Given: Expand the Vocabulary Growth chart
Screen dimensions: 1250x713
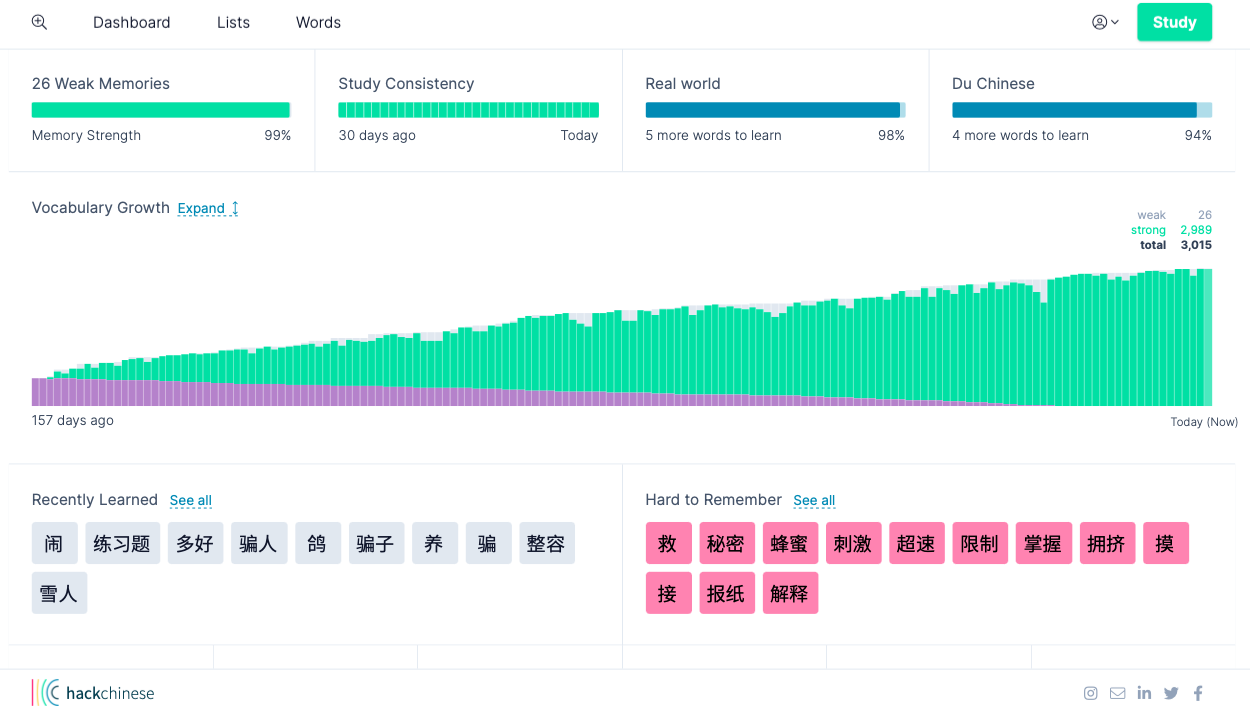Looking at the screenshot, I should click(x=208, y=208).
